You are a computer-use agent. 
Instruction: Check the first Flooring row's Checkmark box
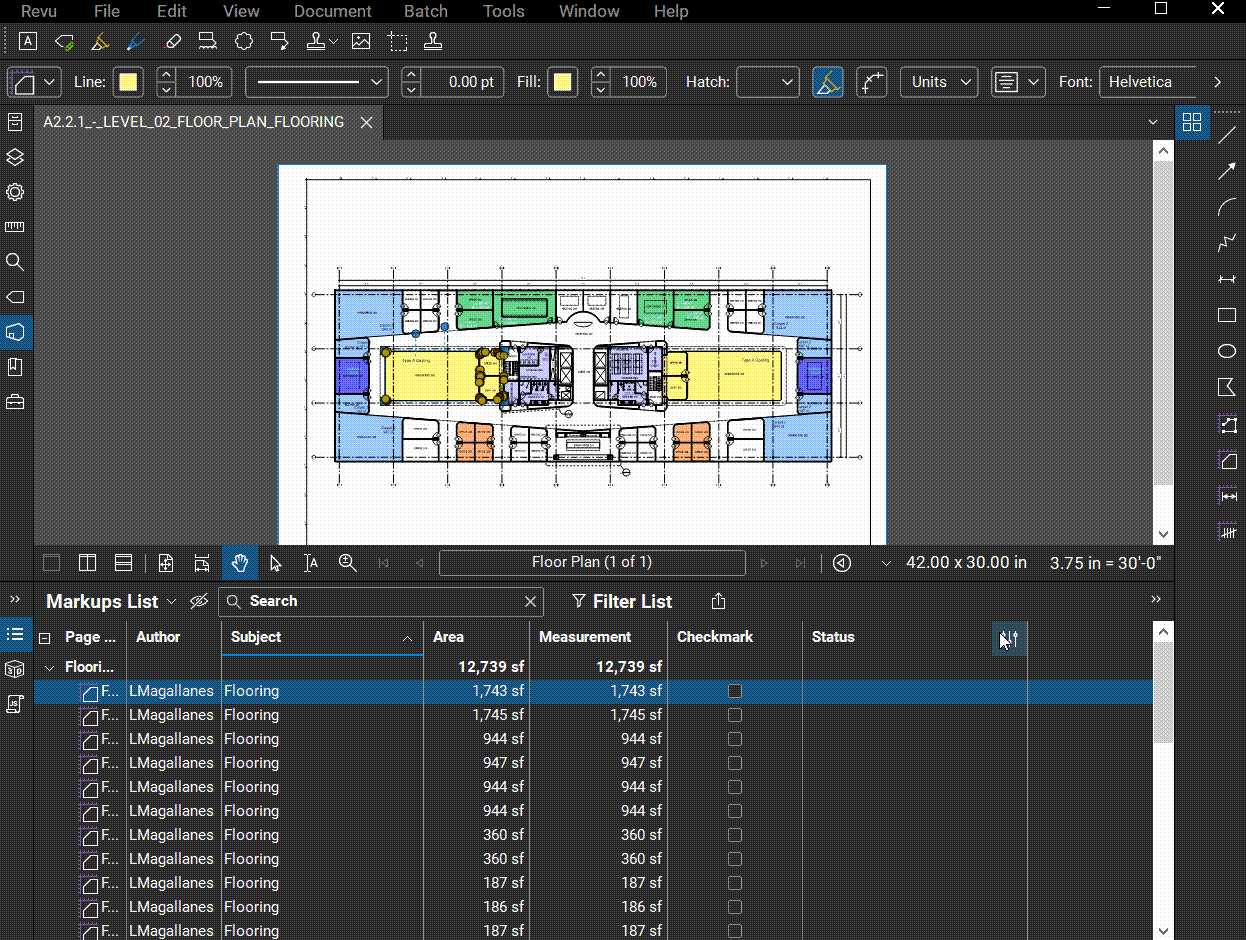click(x=735, y=690)
